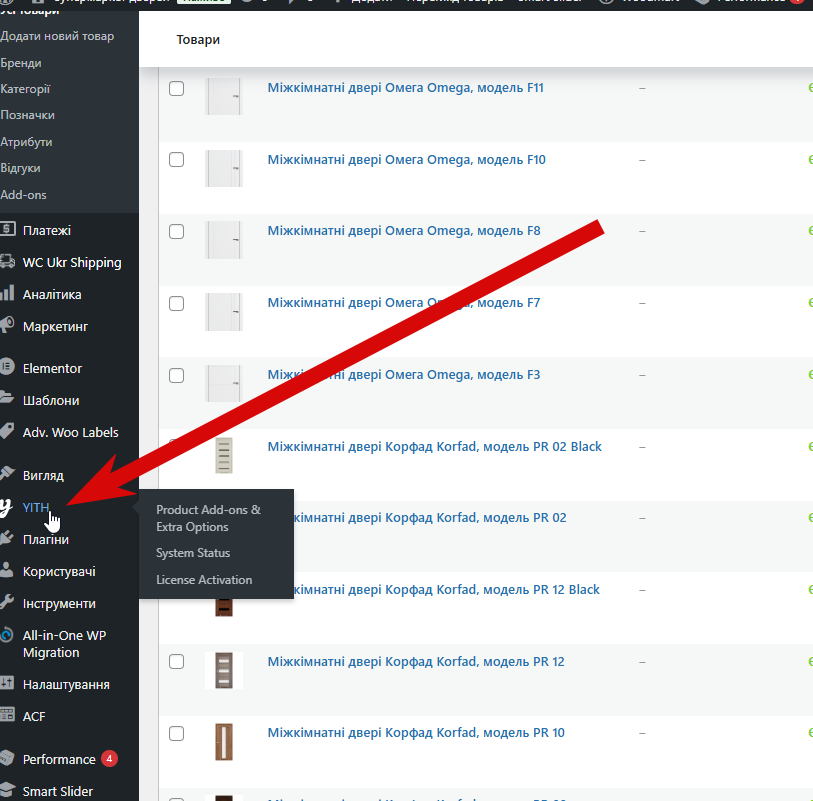The height and width of the screenshot is (801, 813).
Task: Click the Adv. Woo Labels tag icon
Action: point(7,431)
